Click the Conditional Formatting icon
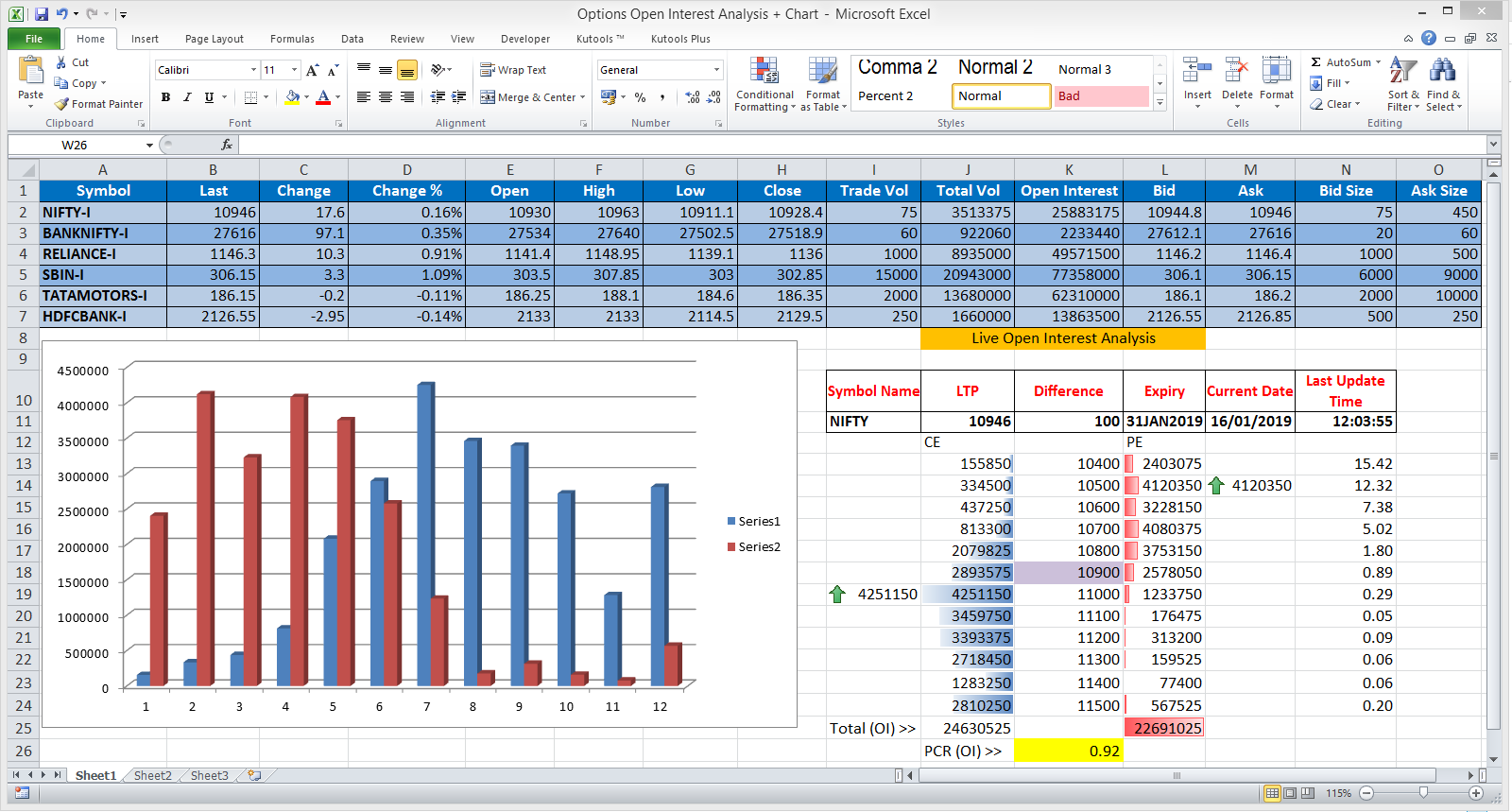Viewport: 1512px width, 812px height. (x=764, y=72)
